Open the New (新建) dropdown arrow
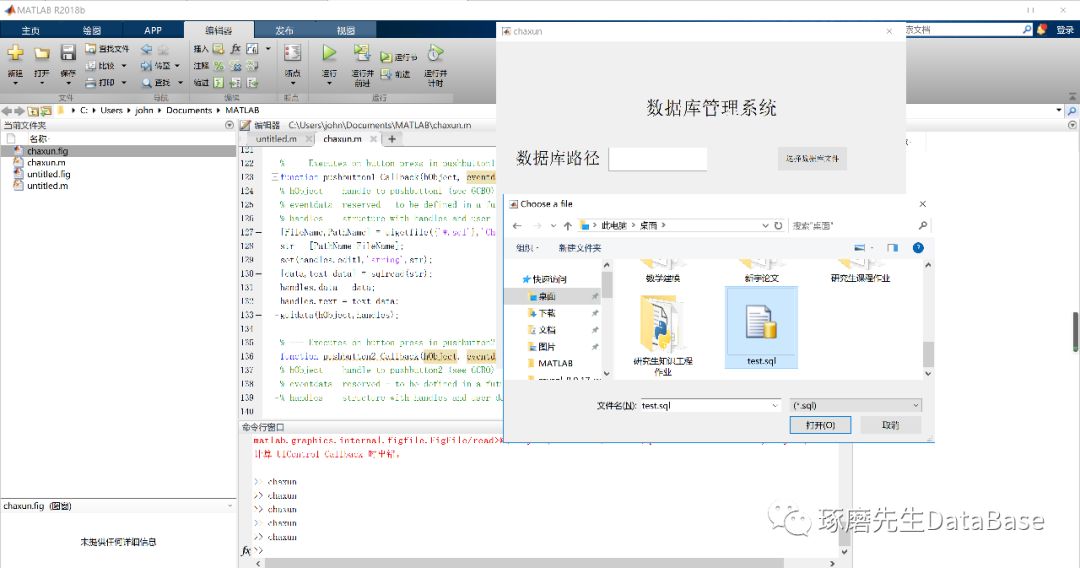 [15, 83]
